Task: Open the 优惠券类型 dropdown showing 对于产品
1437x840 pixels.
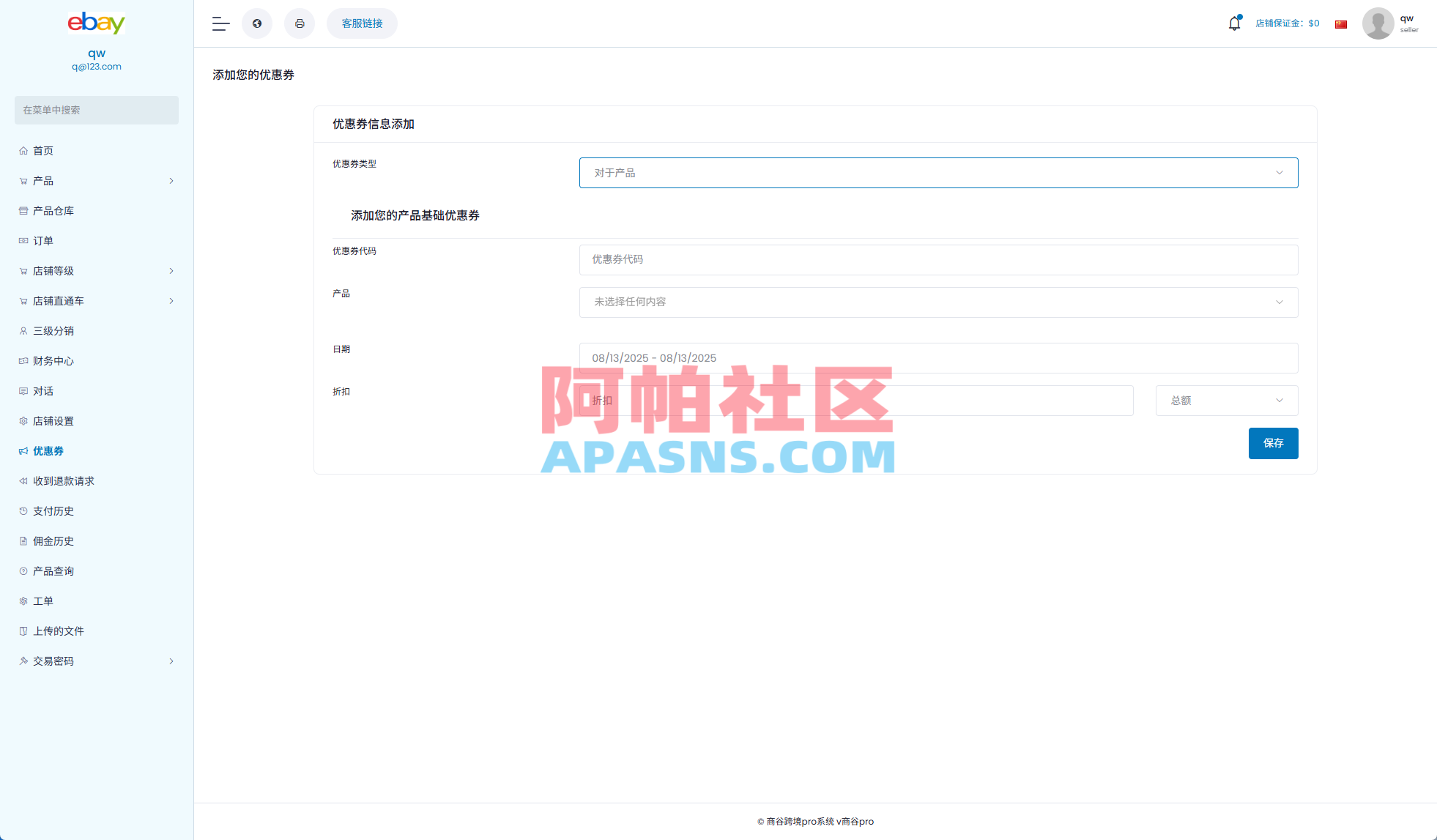Action: click(x=937, y=173)
